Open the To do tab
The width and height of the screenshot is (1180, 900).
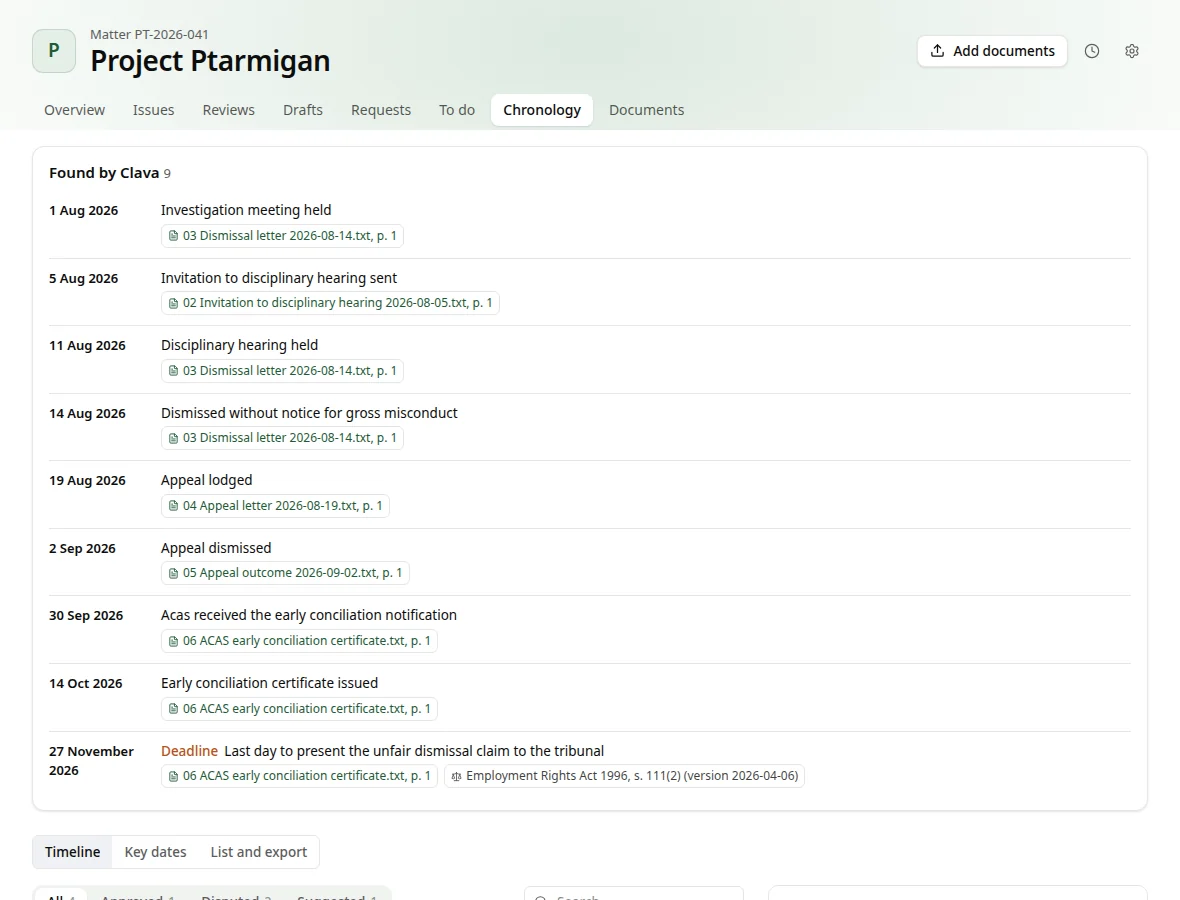coord(457,110)
